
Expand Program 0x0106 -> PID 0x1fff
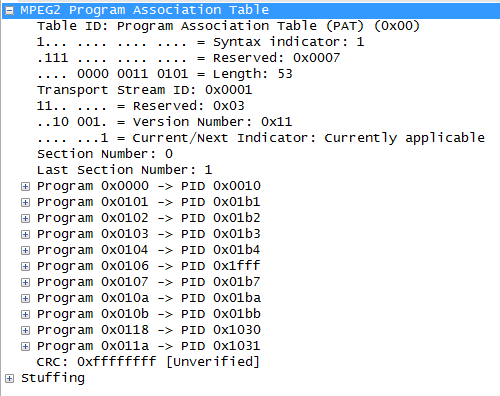point(25,266)
